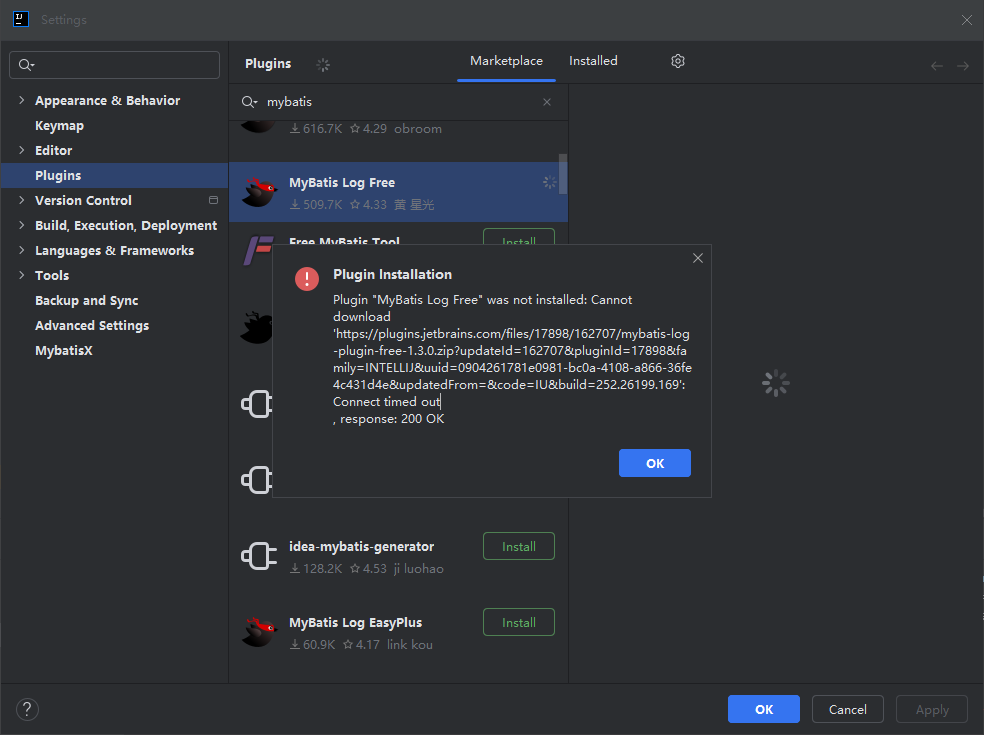Click OK at bottom of Settings
Viewport: 984px width, 735px height.
point(764,709)
